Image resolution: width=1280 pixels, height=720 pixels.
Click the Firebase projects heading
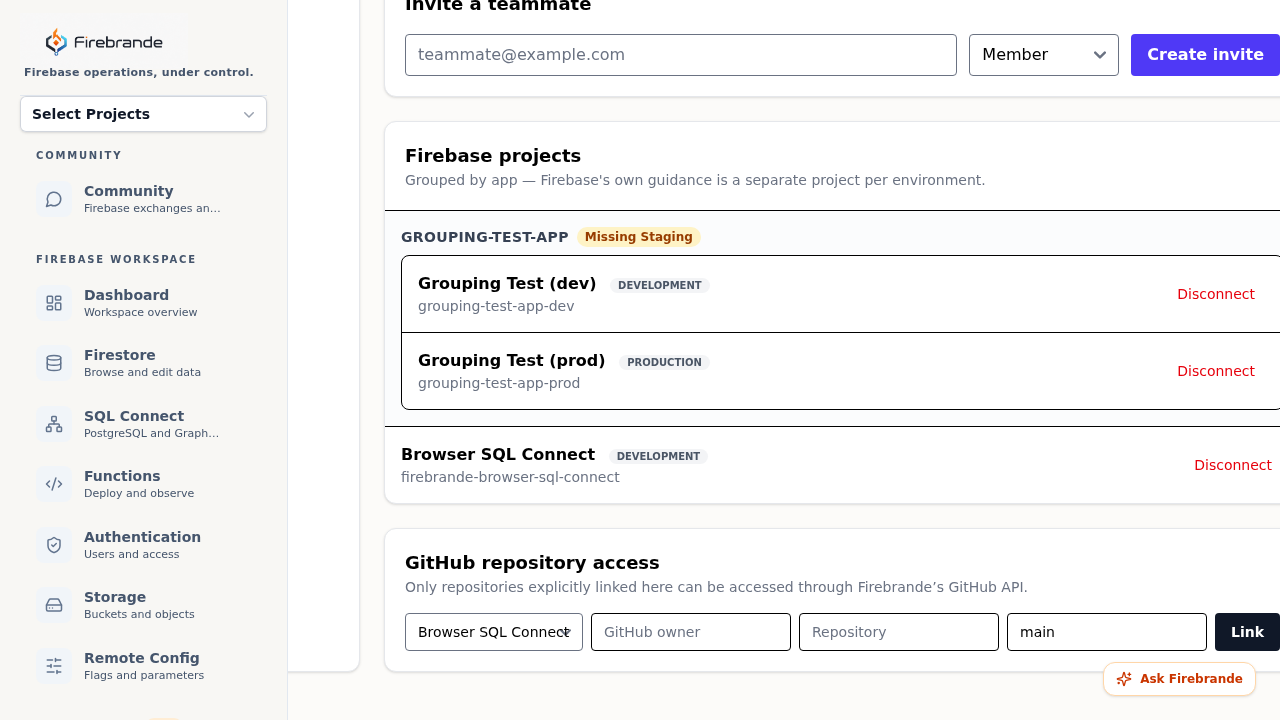tap(493, 156)
